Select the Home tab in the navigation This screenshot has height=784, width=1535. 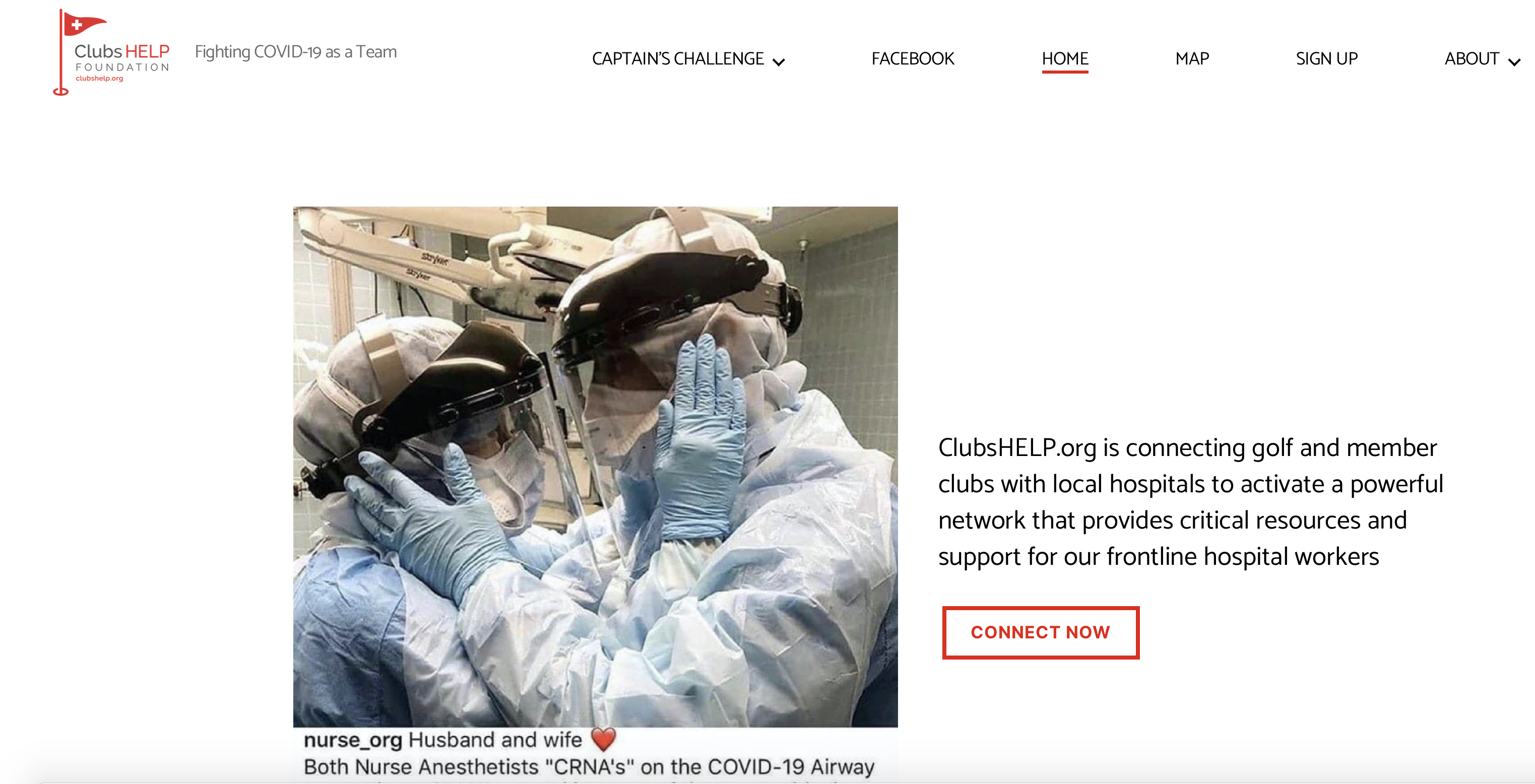[1065, 58]
